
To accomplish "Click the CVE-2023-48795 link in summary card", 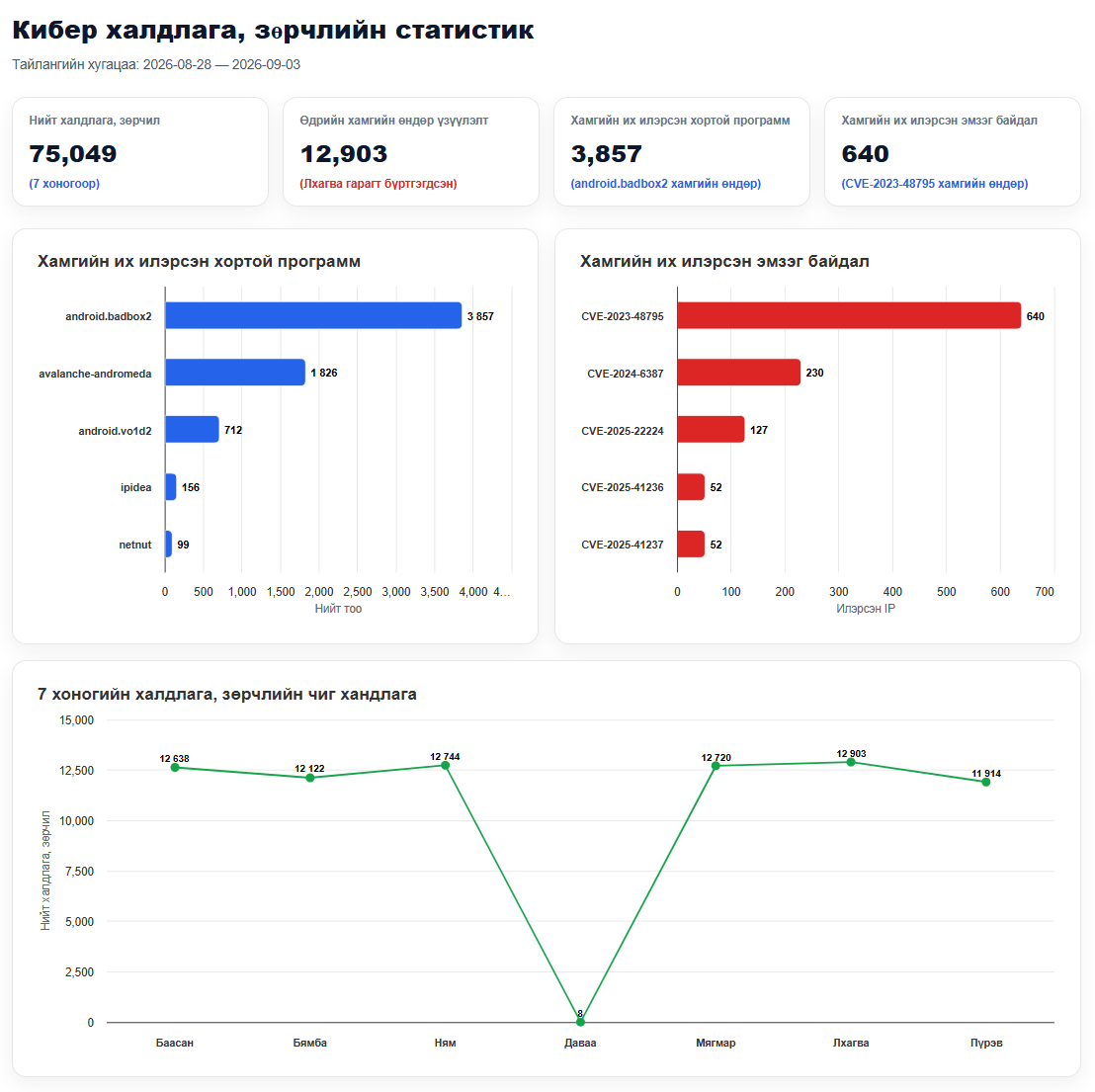I will pyautogui.click(x=934, y=184).
